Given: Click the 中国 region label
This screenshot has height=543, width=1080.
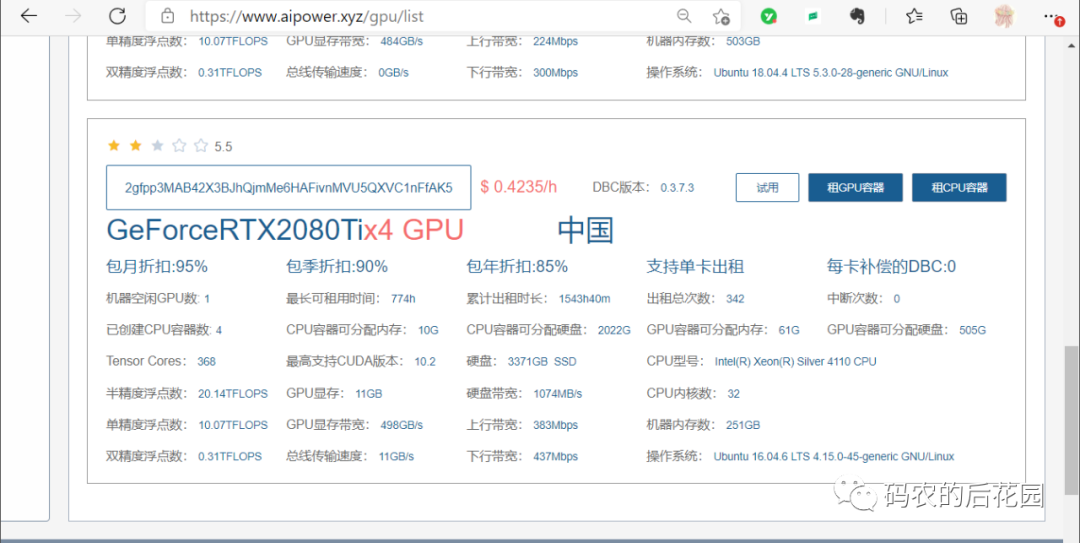Looking at the screenshot, I should click(585, 230).
